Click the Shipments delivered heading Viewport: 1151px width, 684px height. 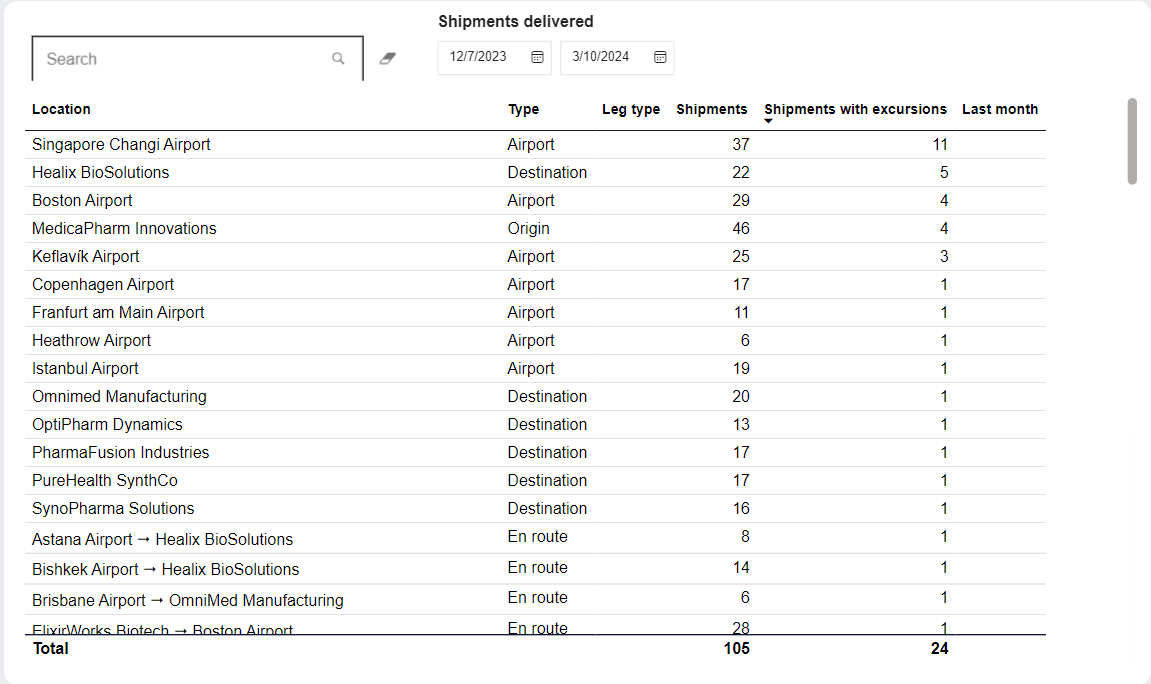516,22
